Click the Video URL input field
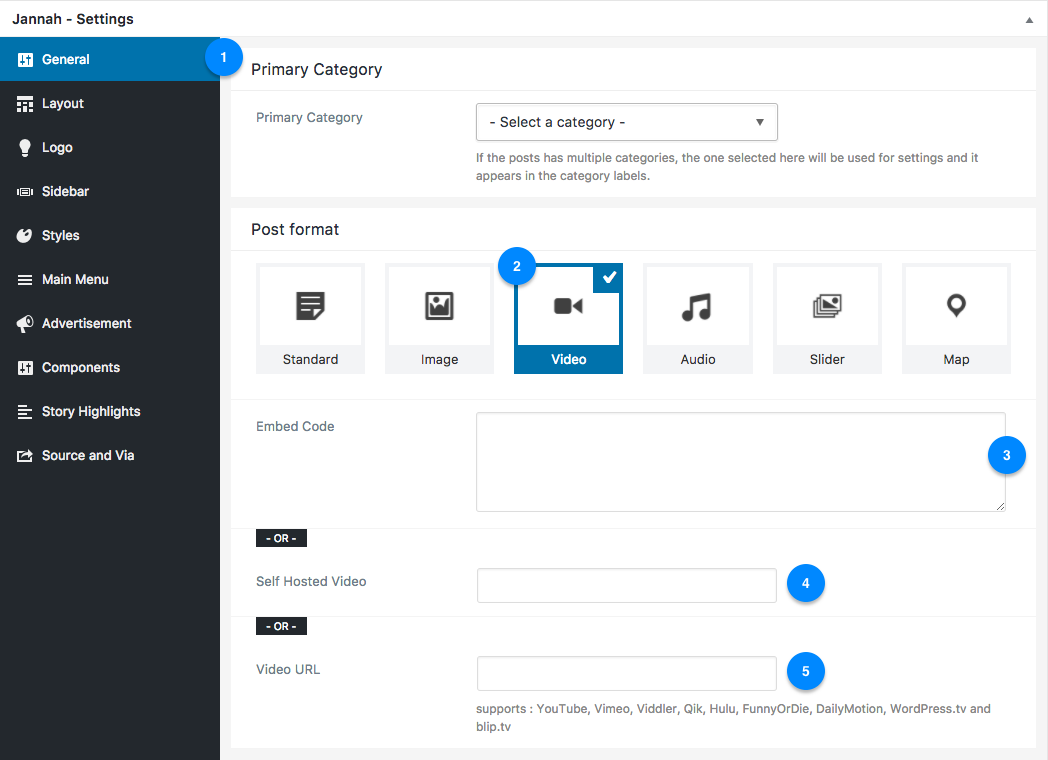The image size is (1048, 760). point(626,673)
